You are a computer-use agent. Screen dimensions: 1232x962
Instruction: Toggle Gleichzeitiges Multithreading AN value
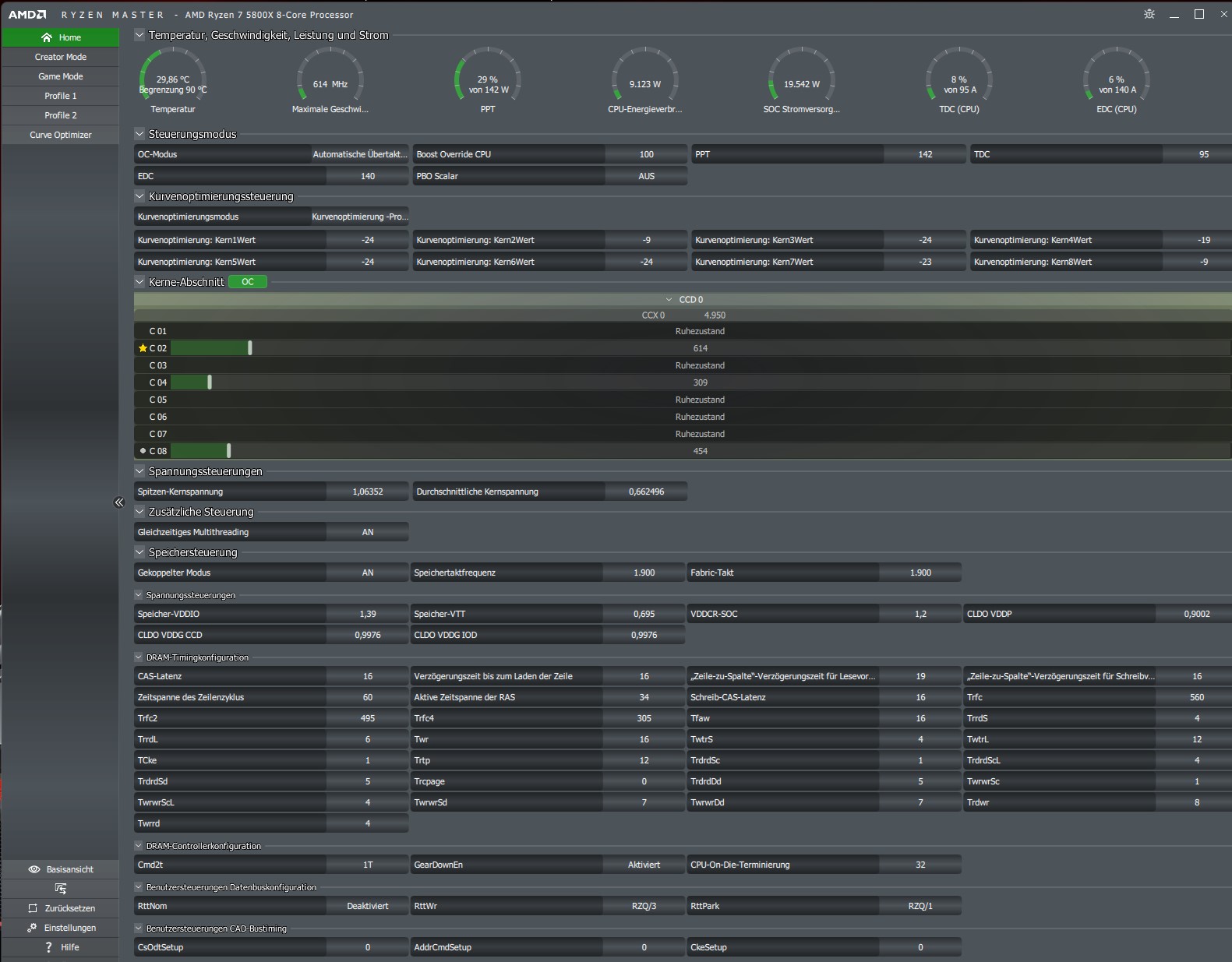coord(368,533)
